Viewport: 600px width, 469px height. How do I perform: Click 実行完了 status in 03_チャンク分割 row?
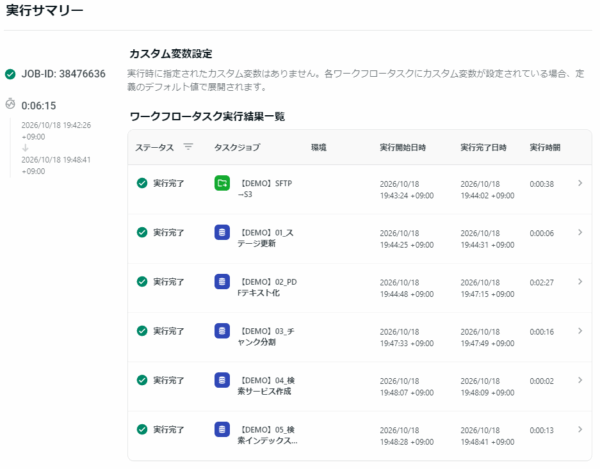[169, 331]
